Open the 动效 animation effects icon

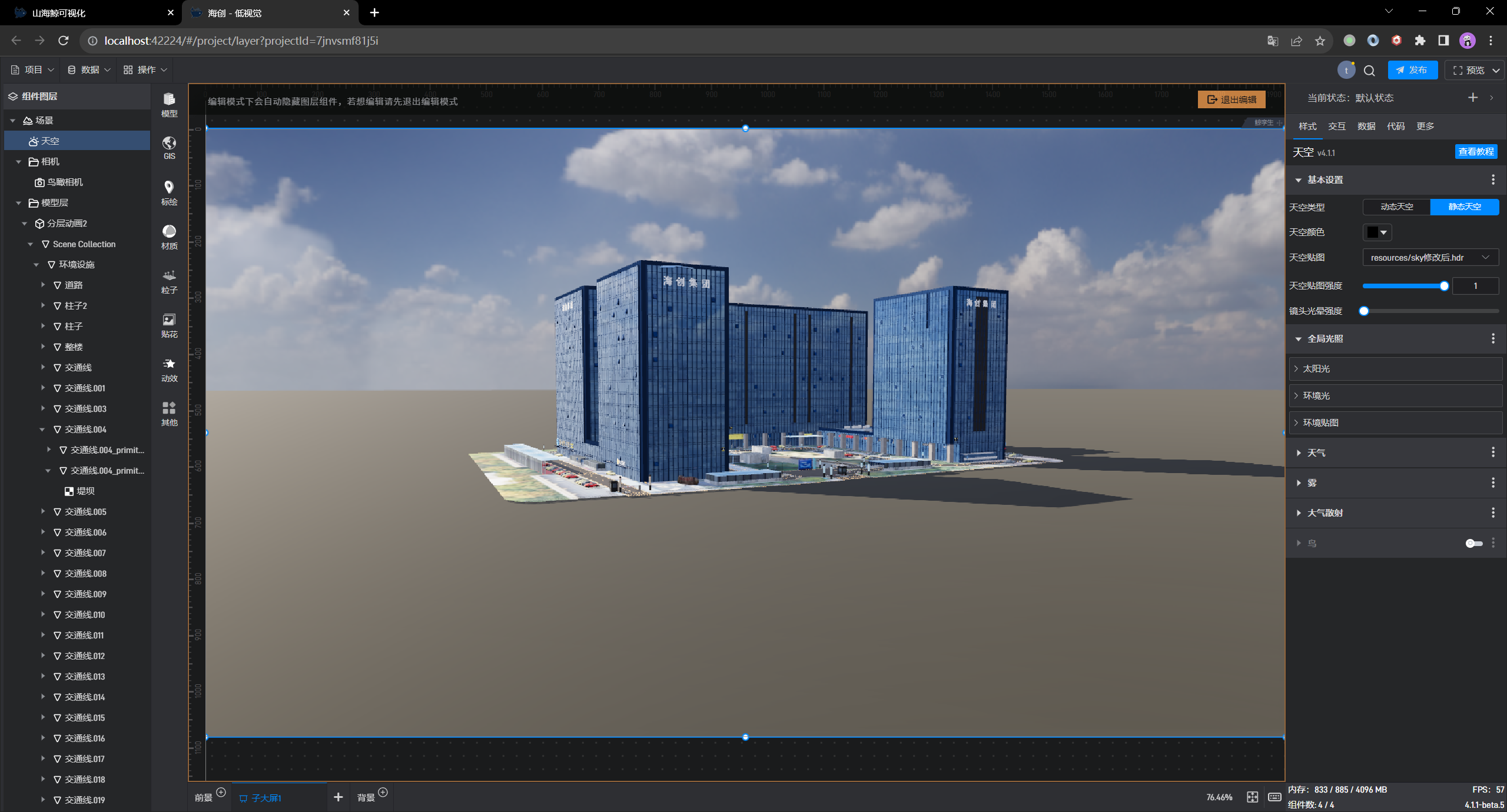point(169,369)
